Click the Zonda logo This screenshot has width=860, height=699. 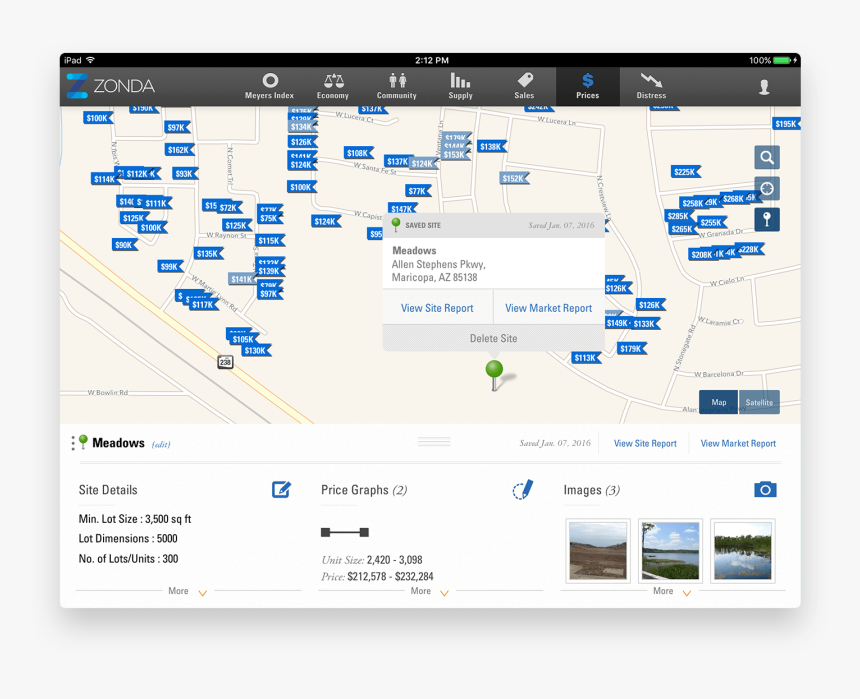[x=111, y=86]
